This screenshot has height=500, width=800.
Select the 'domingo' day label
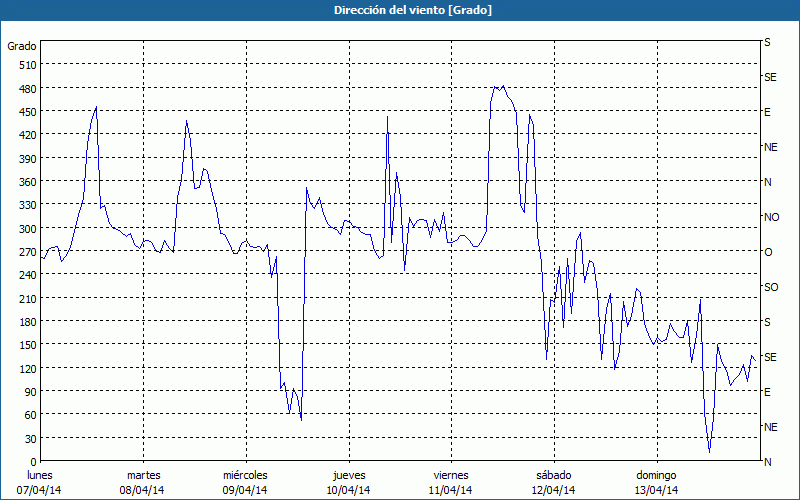click(656, 475)
